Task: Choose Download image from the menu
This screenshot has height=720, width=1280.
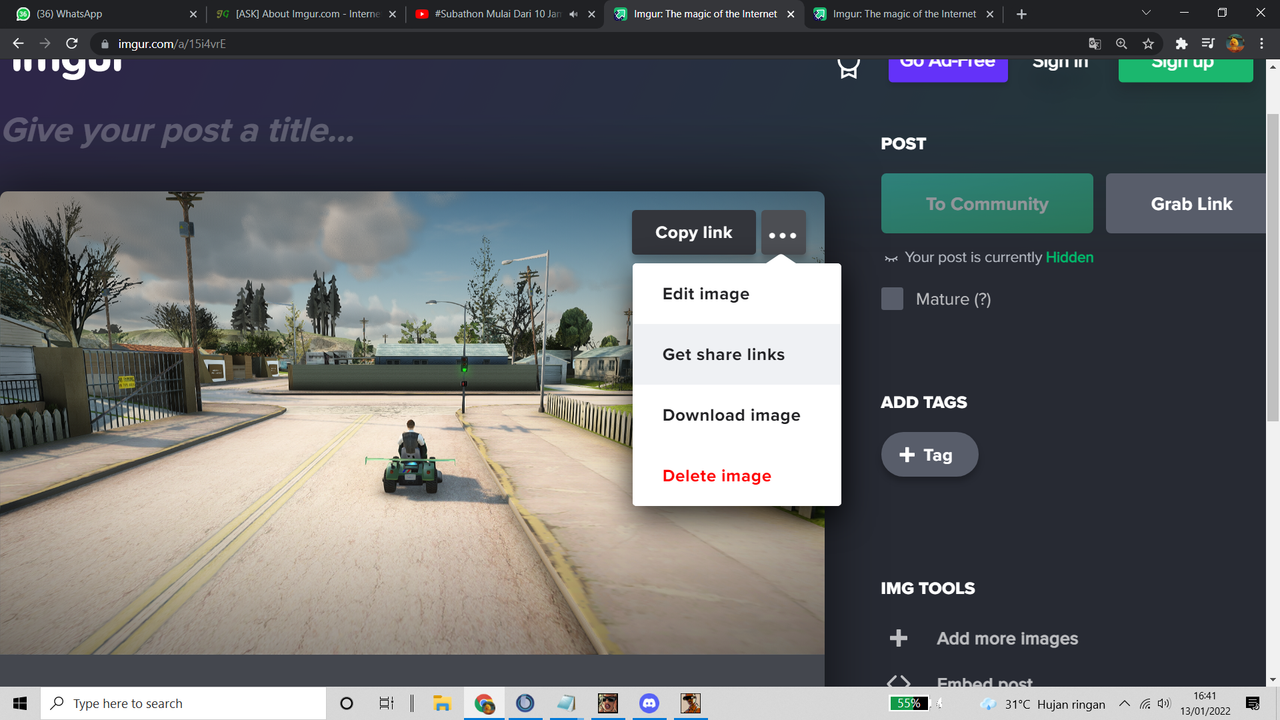Action: pos(737,415)
